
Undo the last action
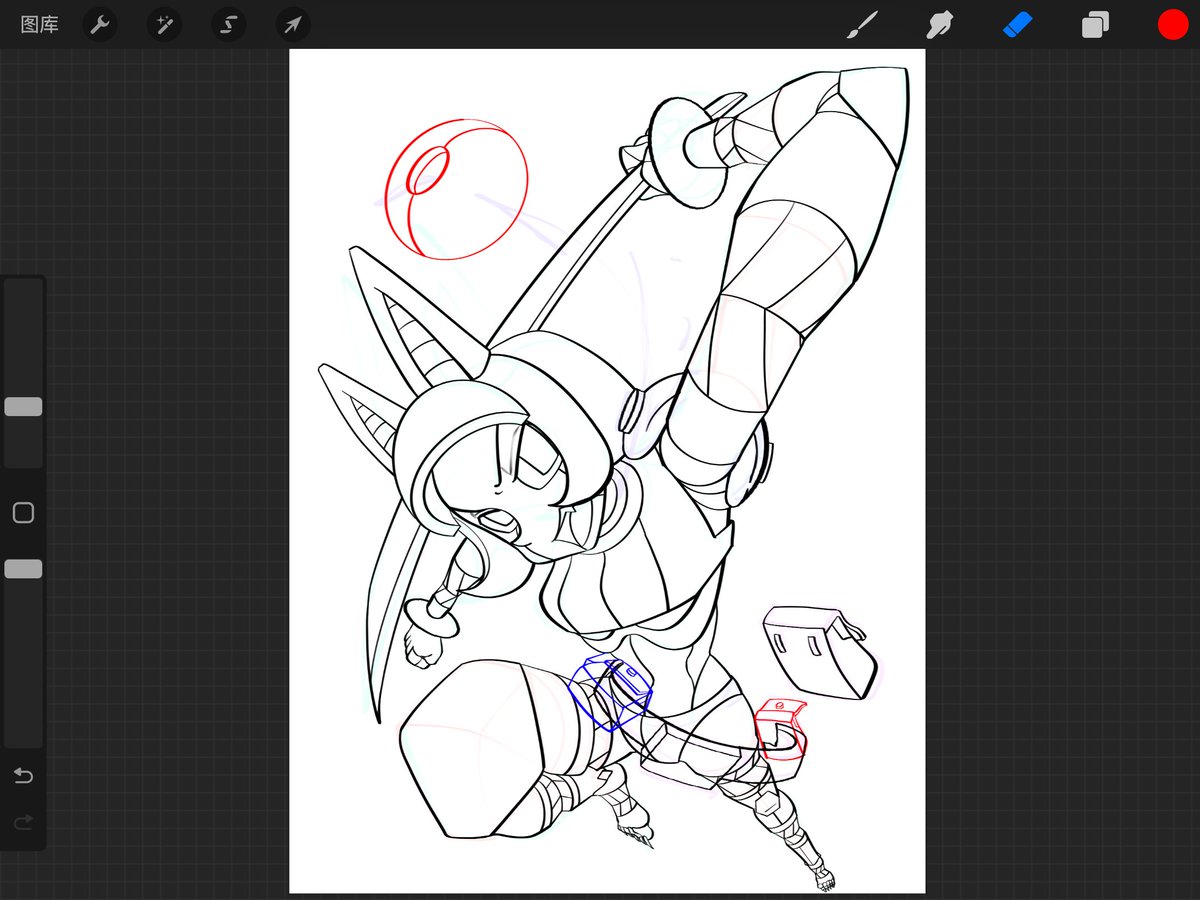point(23,776)
